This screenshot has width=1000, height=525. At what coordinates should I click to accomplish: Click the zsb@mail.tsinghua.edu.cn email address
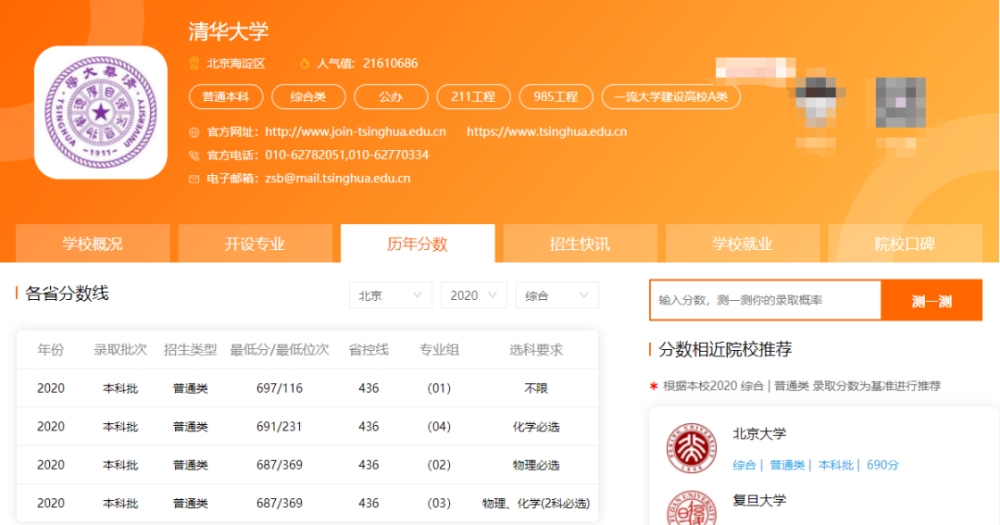337,179
